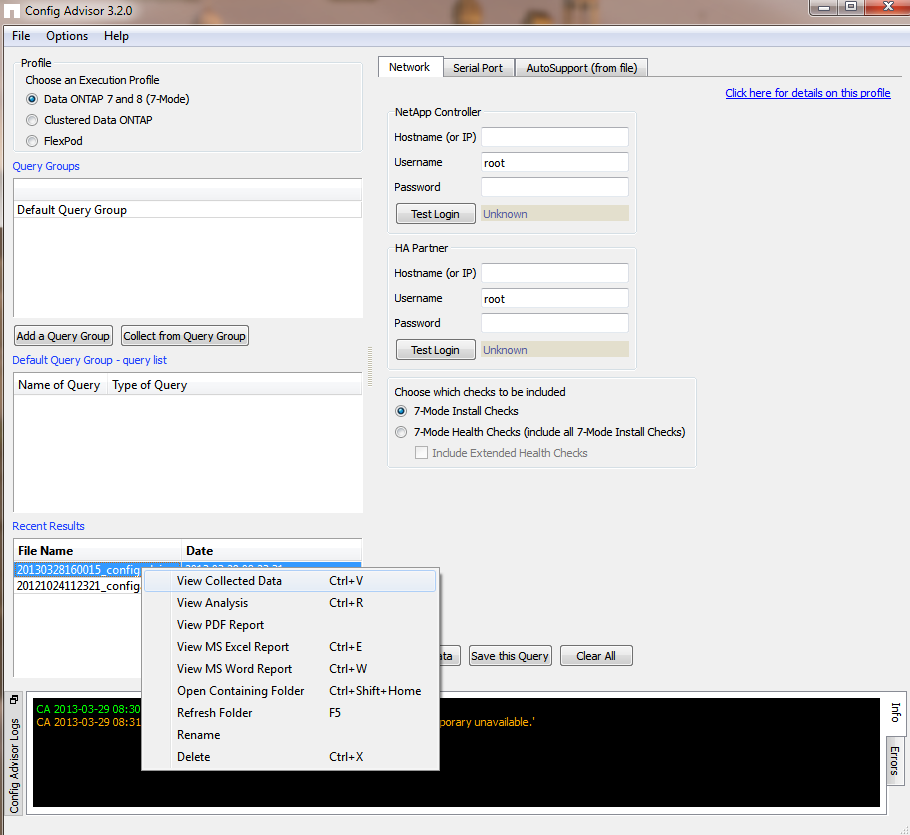Choose Open Containing Folder entry
910x835 pixels.
tap(290, 691)
